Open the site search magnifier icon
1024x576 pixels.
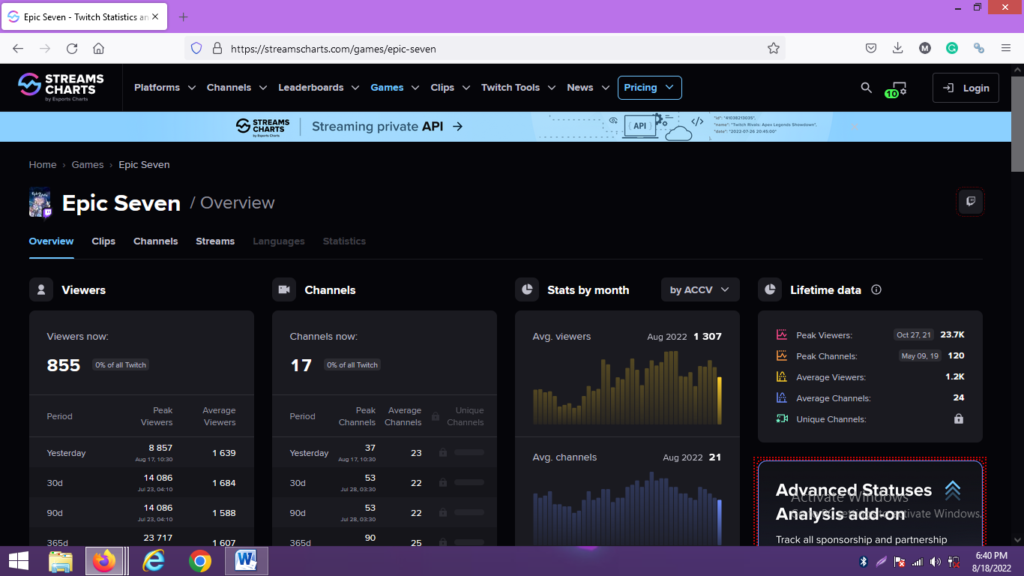[x=866, y=88]
